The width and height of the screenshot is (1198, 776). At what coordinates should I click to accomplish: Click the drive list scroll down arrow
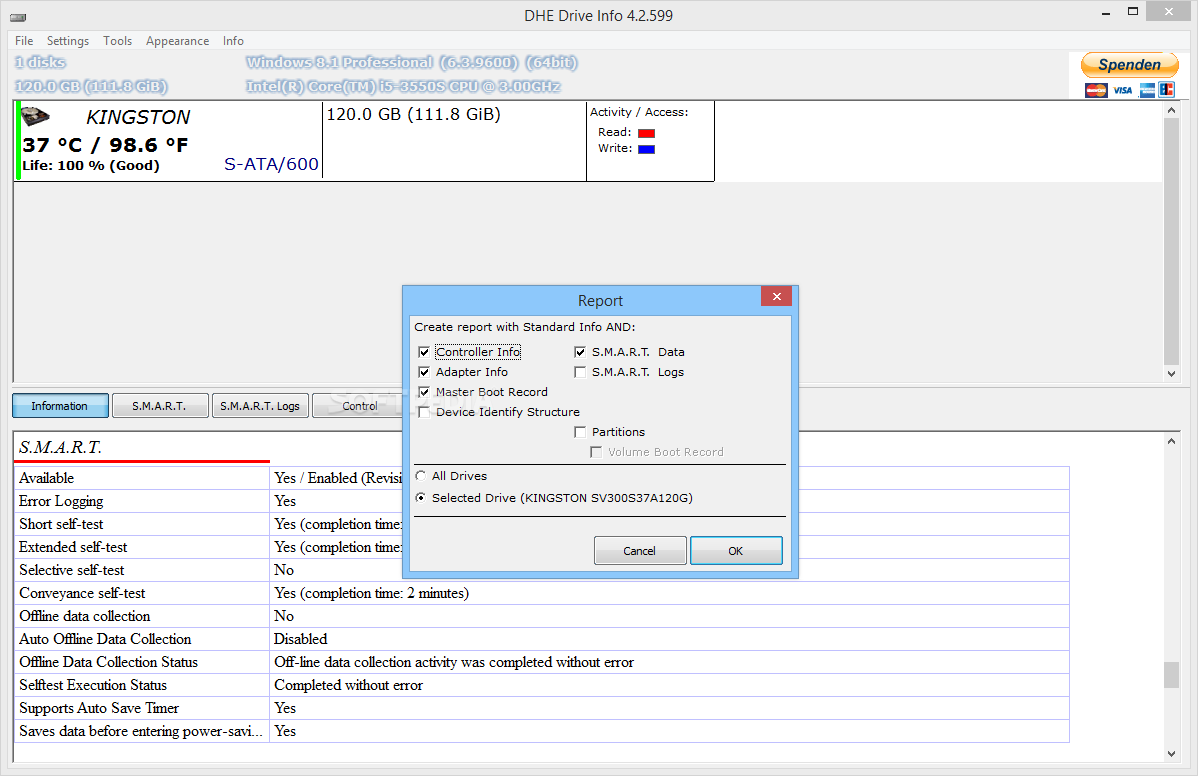(1171, 373)
